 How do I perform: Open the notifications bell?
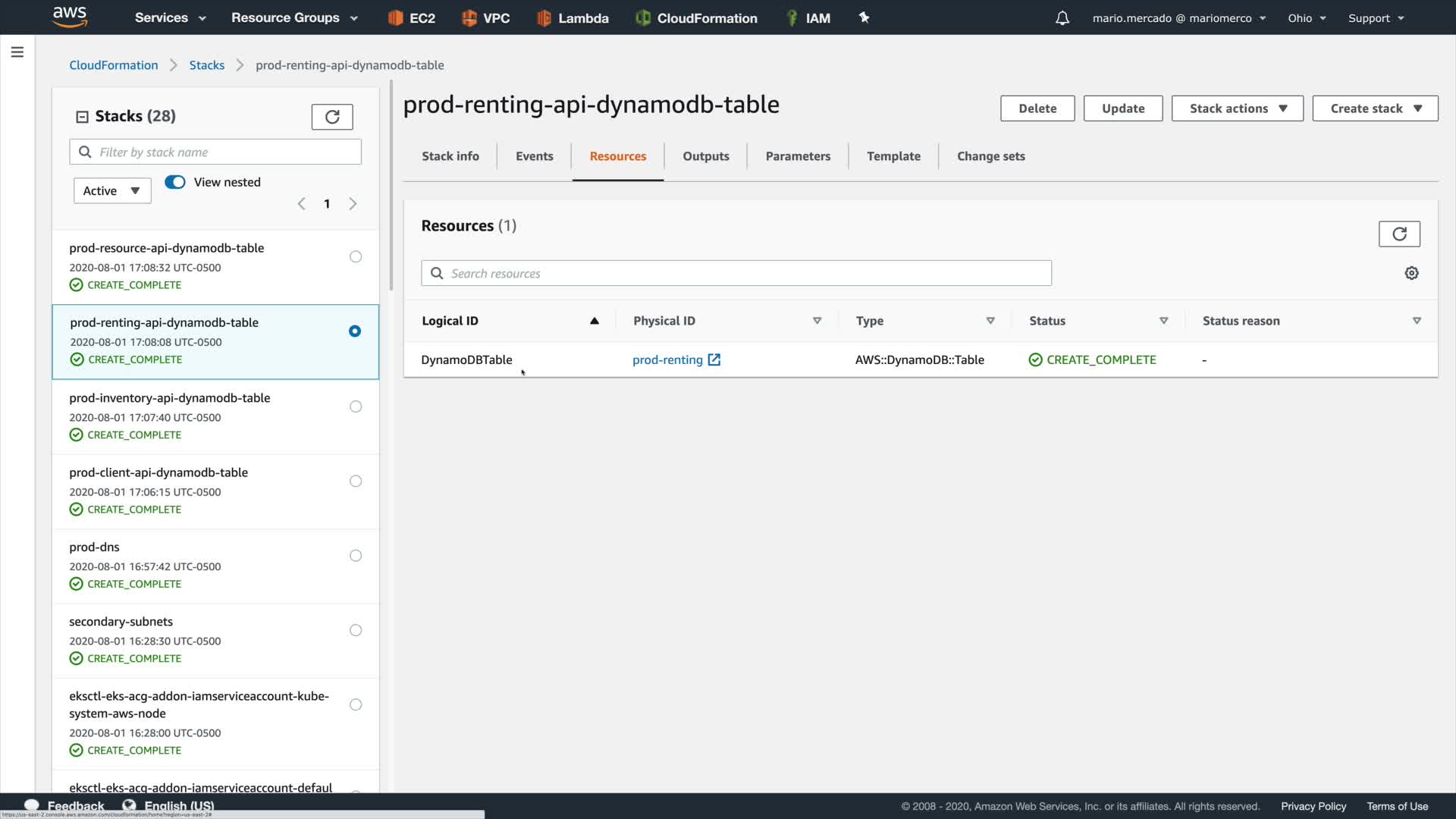click(x=1062, y=18)
